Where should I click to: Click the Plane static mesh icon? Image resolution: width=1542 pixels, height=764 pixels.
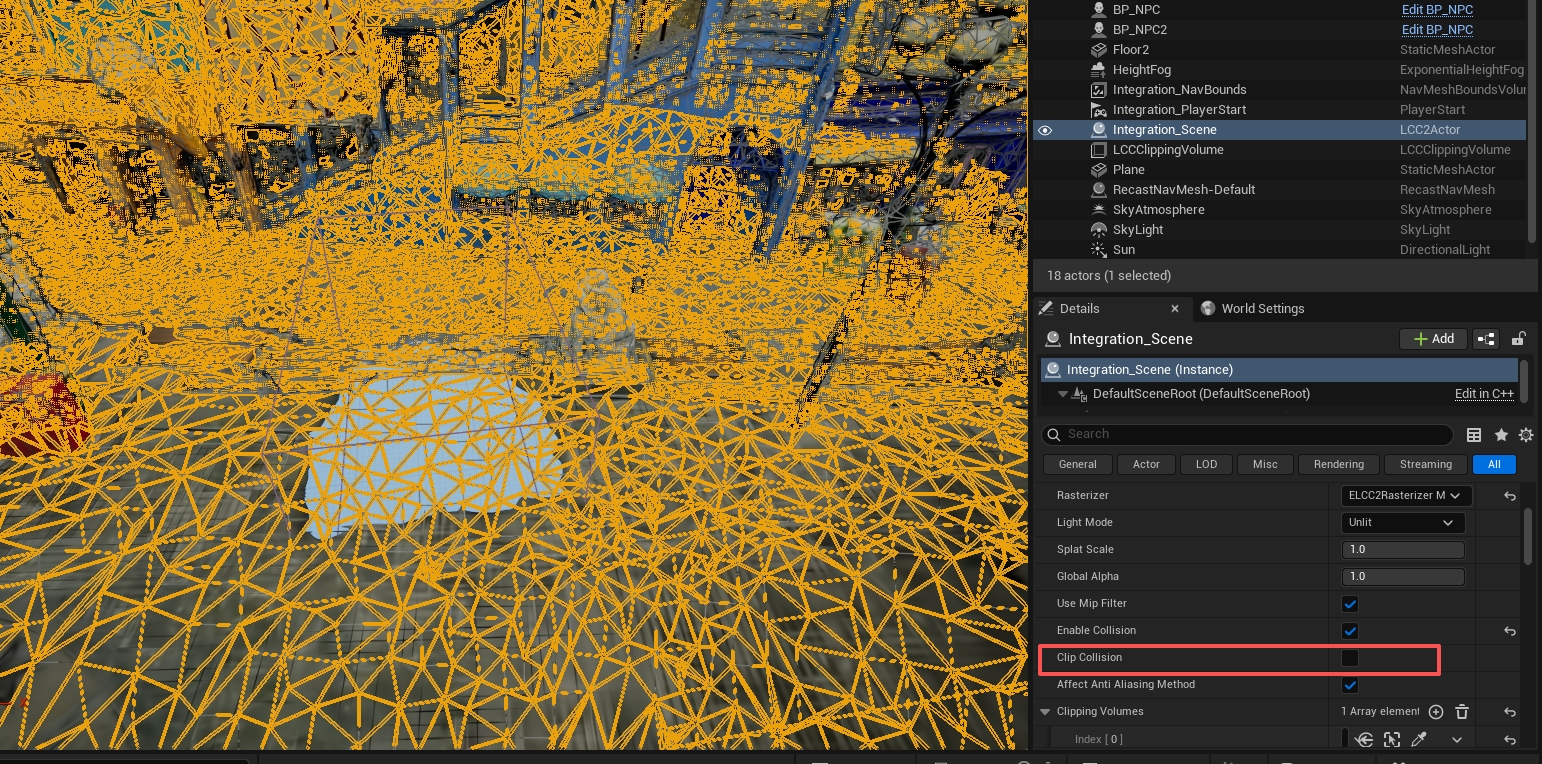coord(1098,170)
